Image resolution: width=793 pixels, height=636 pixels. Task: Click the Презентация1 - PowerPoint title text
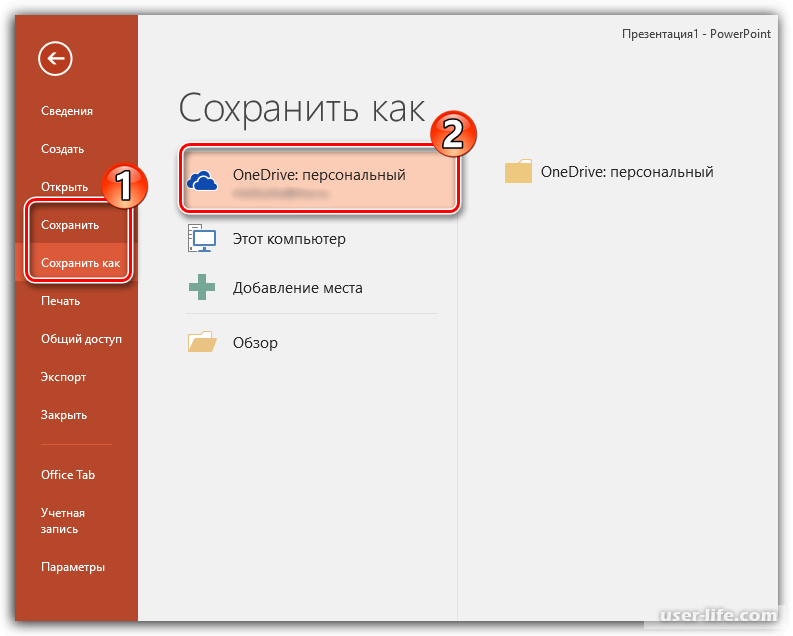(696, 34)
